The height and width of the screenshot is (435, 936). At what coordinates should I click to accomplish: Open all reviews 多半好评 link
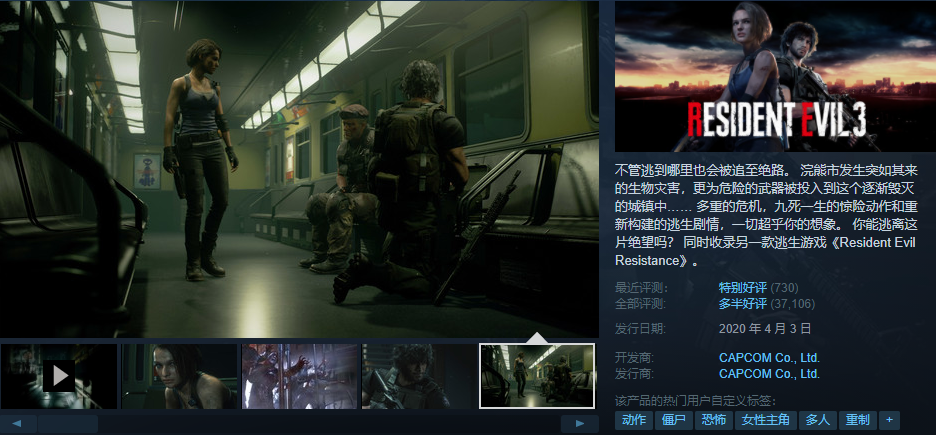pyautogui.click(x=743, y=304)
